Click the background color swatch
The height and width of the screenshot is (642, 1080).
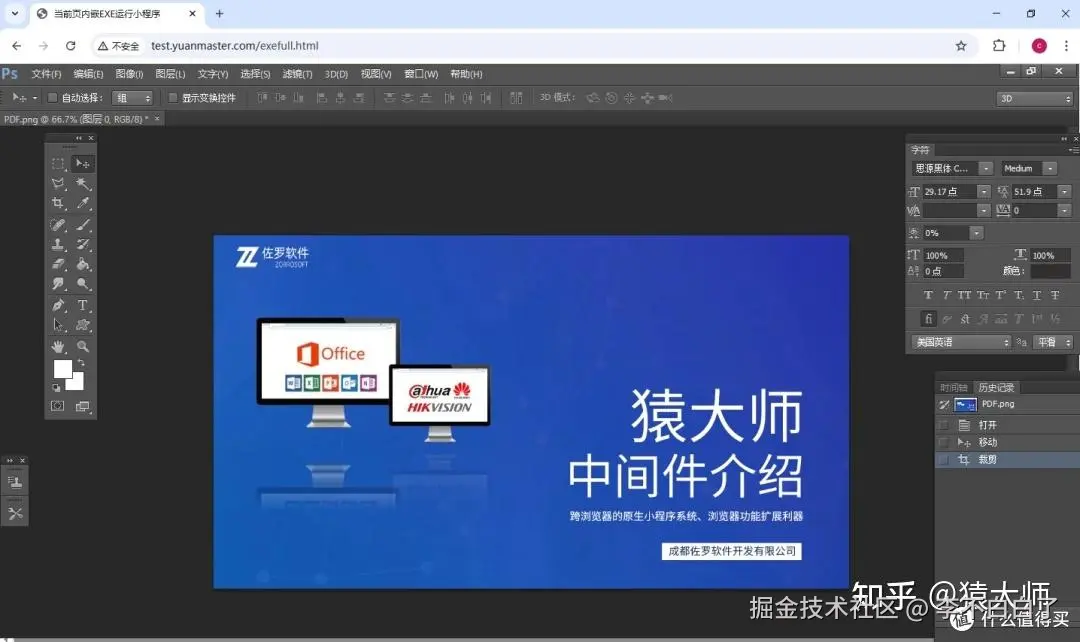coord(76,384)
